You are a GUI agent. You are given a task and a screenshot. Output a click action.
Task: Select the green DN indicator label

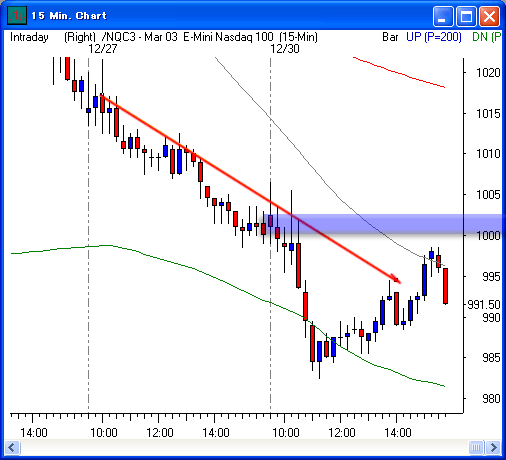coord(486,37)
